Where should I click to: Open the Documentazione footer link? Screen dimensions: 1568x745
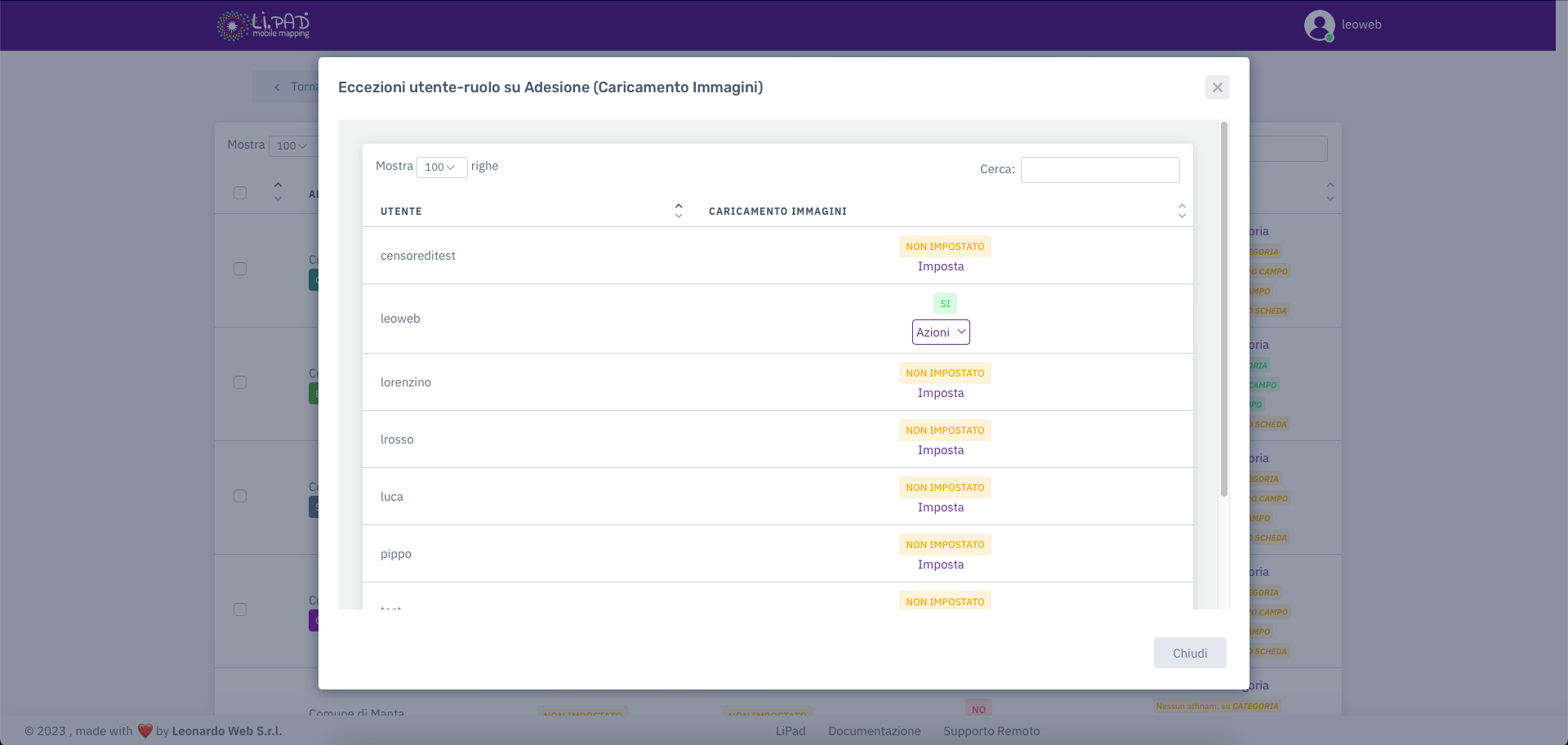[874, 731]
